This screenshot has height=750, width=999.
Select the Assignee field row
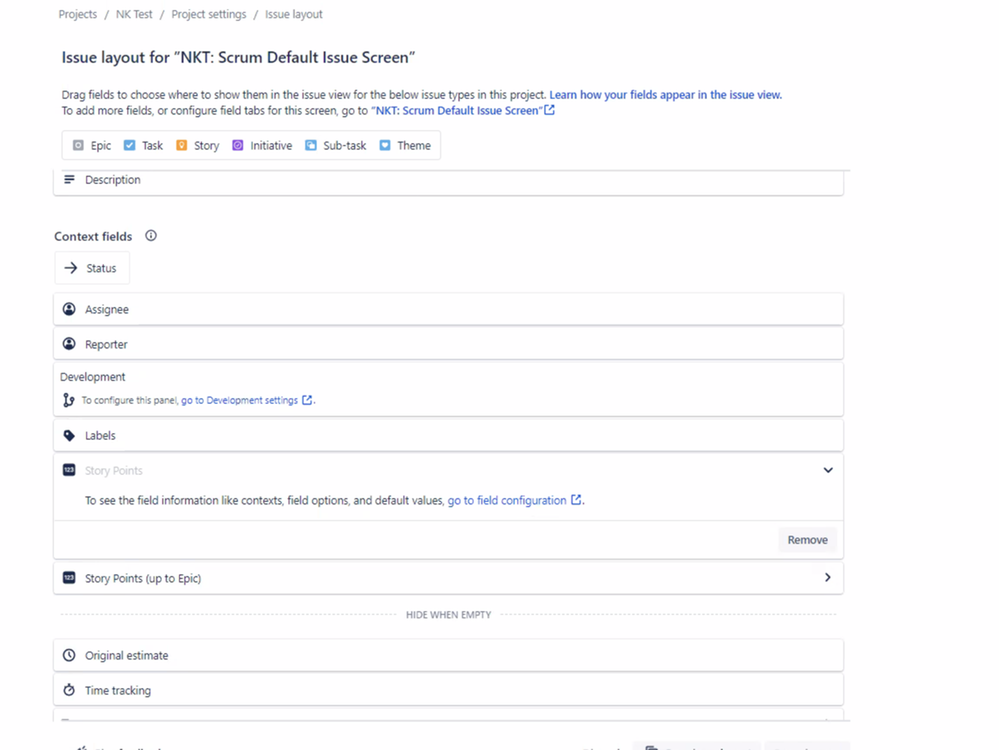[x=449, y=309]
